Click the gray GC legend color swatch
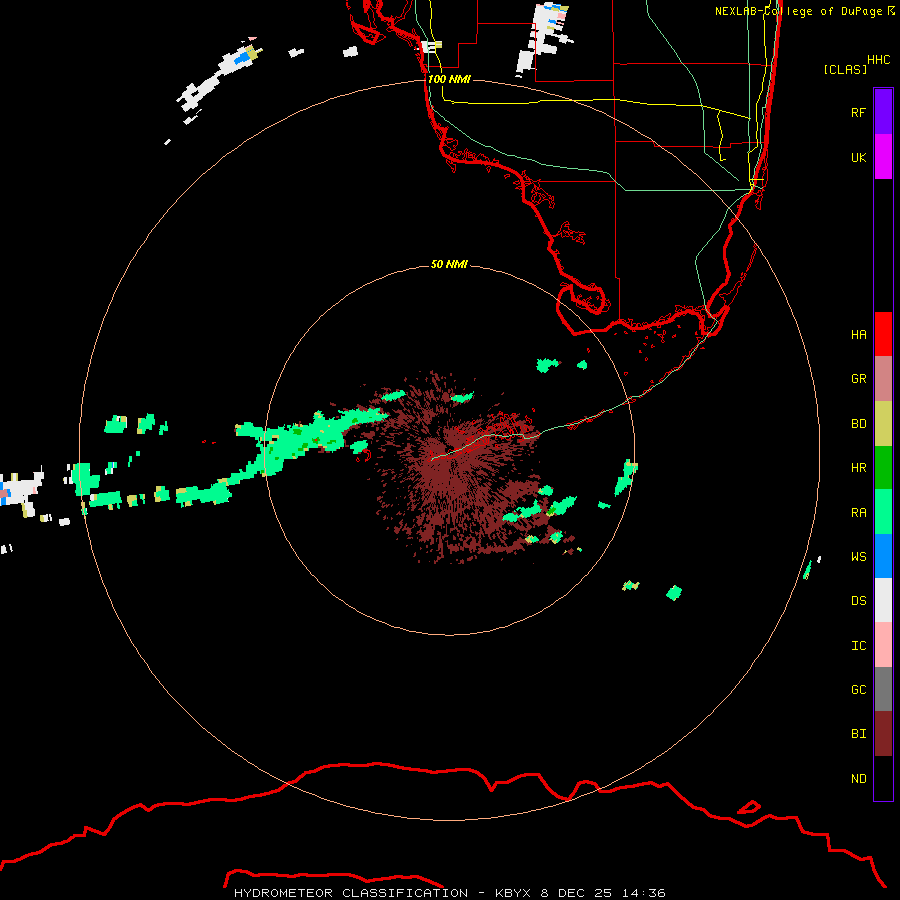This screenshot has width=900, height=900. click(883, 689)
